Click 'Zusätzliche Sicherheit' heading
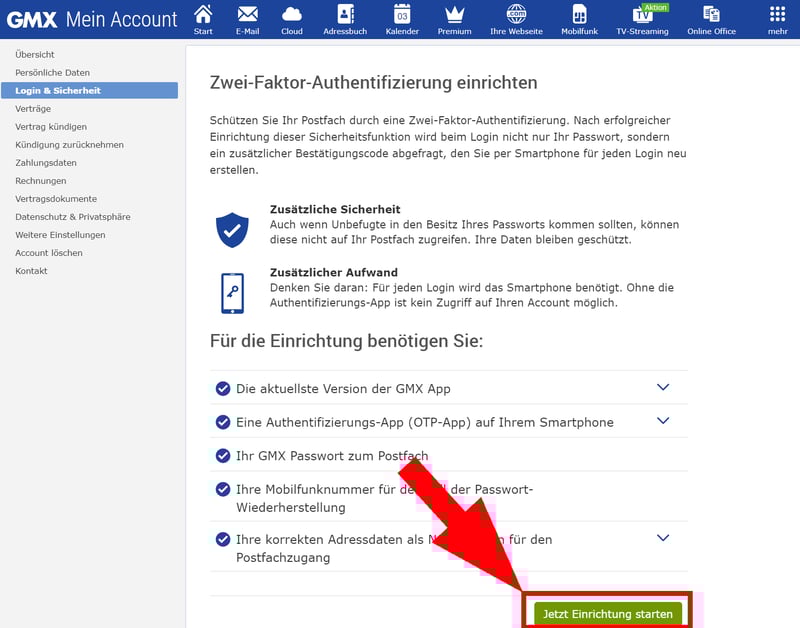The height and width of the screenshot is (628, 800). (335, 209)
